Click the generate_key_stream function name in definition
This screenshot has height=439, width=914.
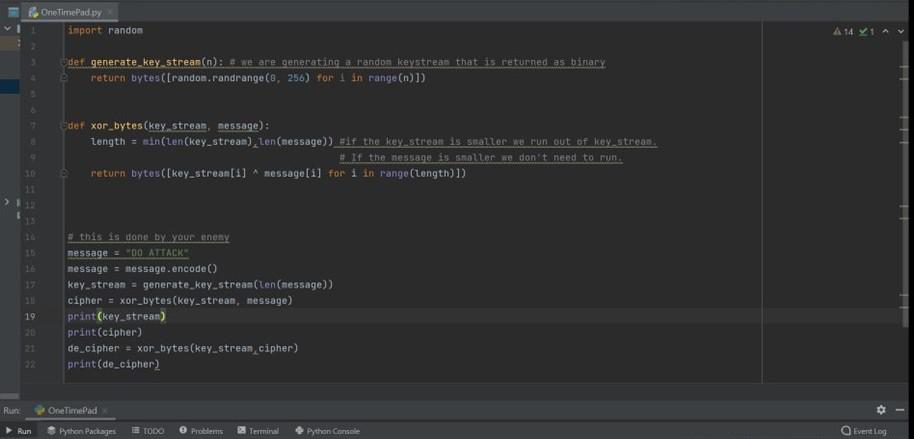[x=146, y=62]
